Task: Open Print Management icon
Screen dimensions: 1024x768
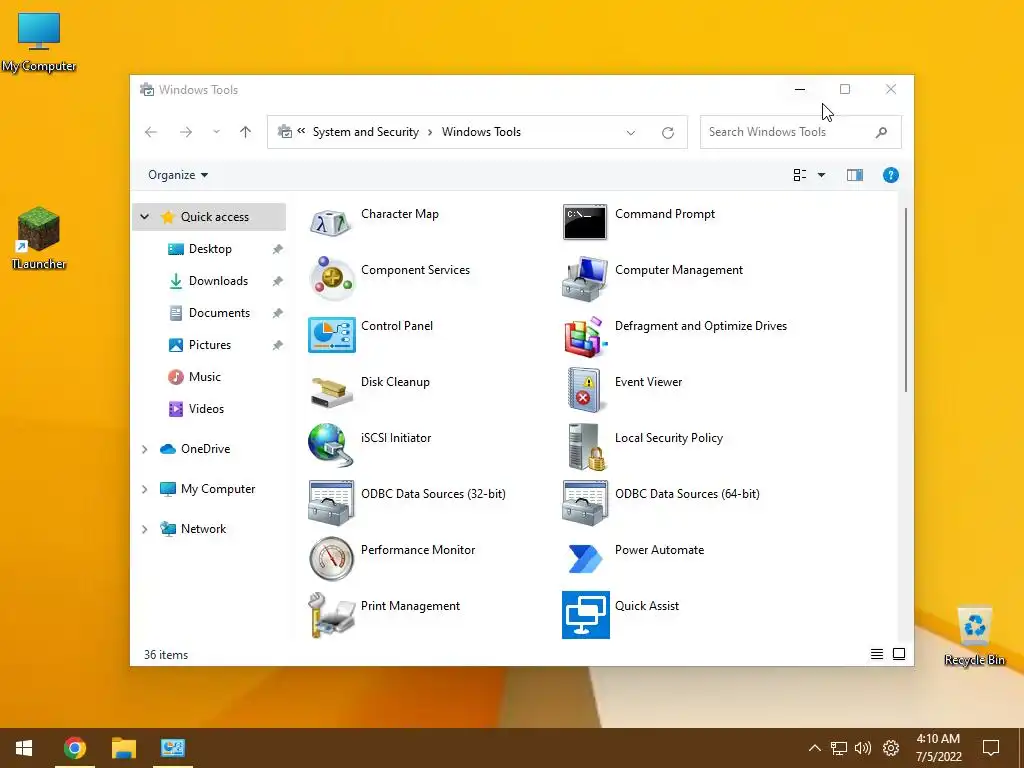Action: coord(332,615)
